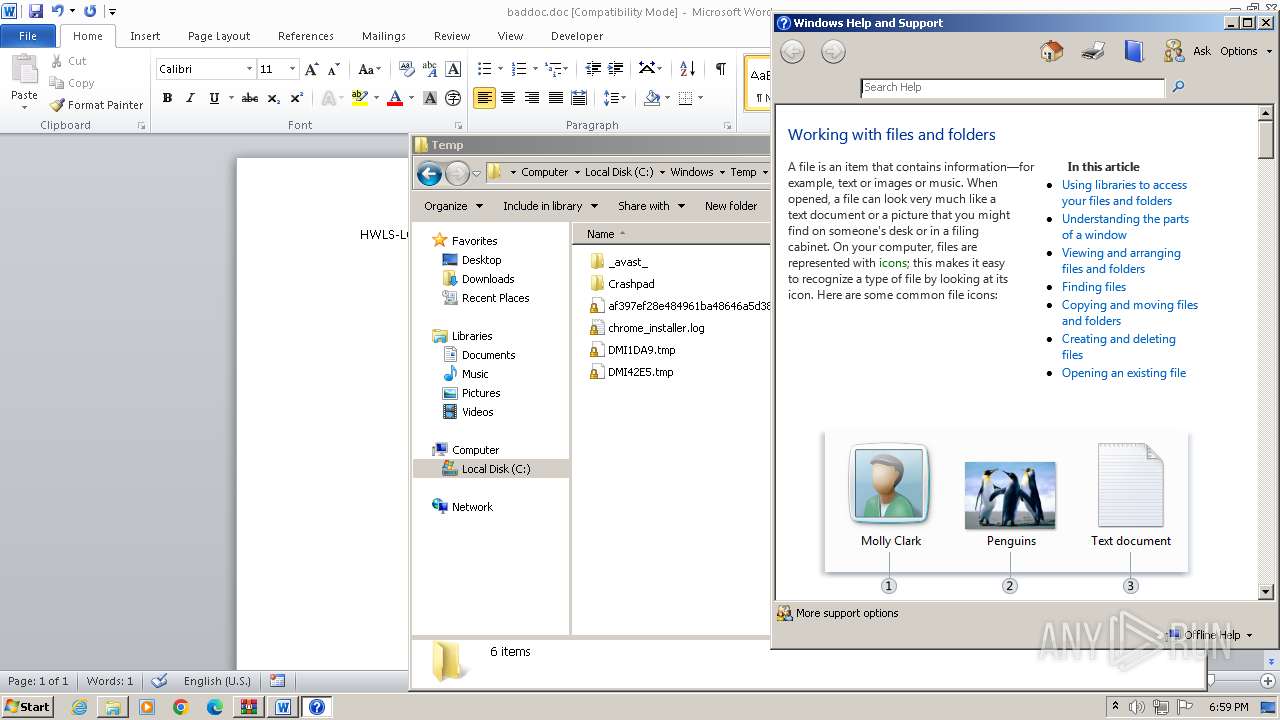Click the Help back arrow button

(x=792, y=52)
